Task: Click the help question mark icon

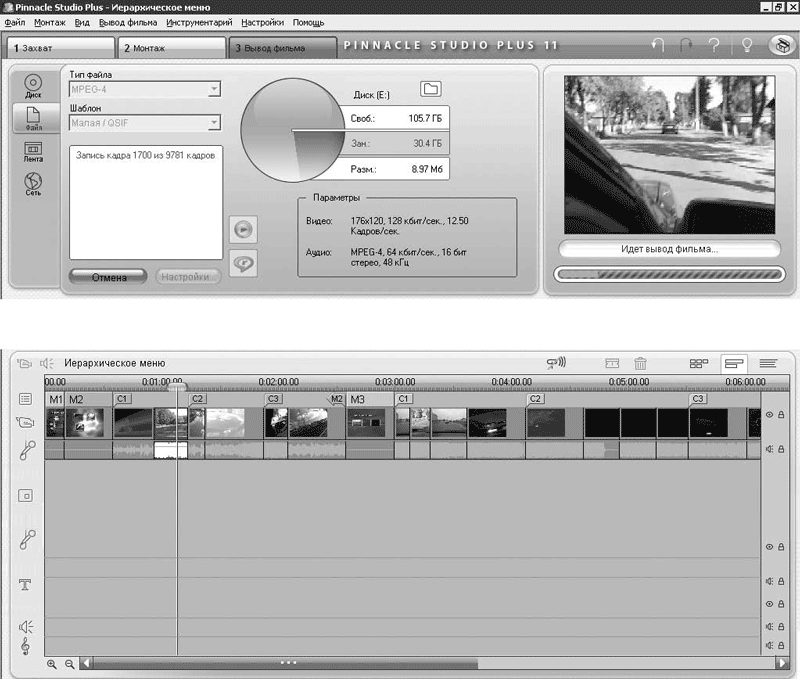Action: pyautogui.click(x=715, y=46)
